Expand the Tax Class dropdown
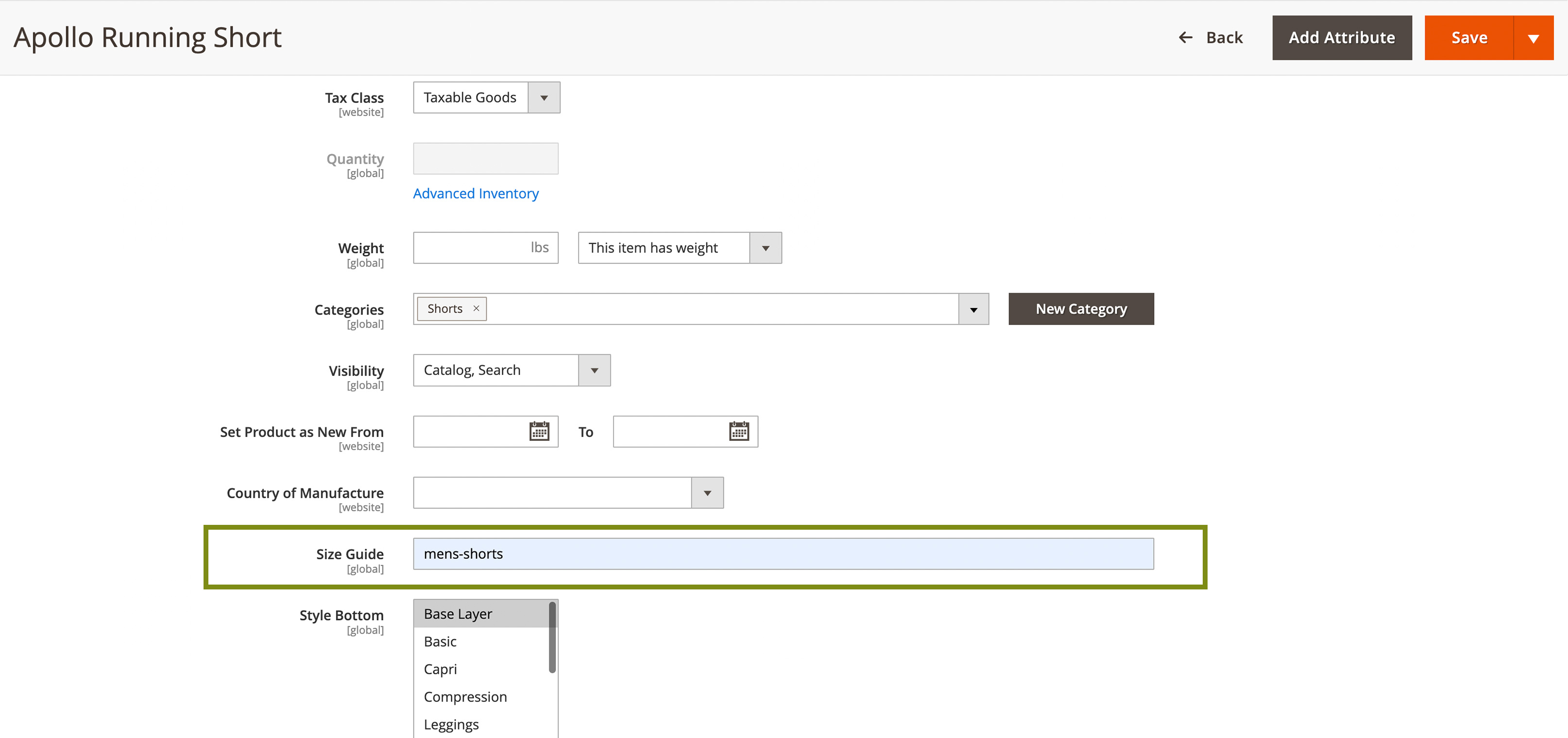Screen dimensions: 1568x738 tap(544, 97)
